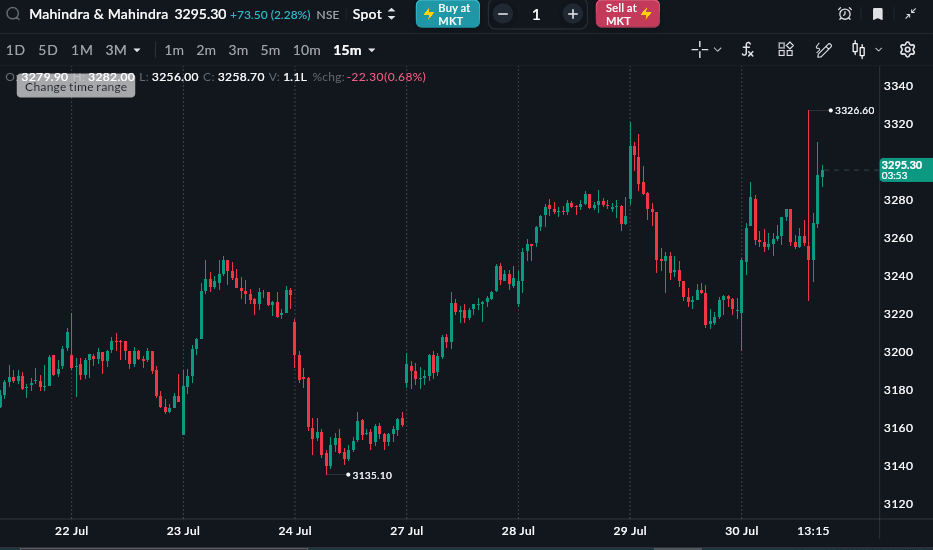Open the price alert clock icon

[844, 14]
